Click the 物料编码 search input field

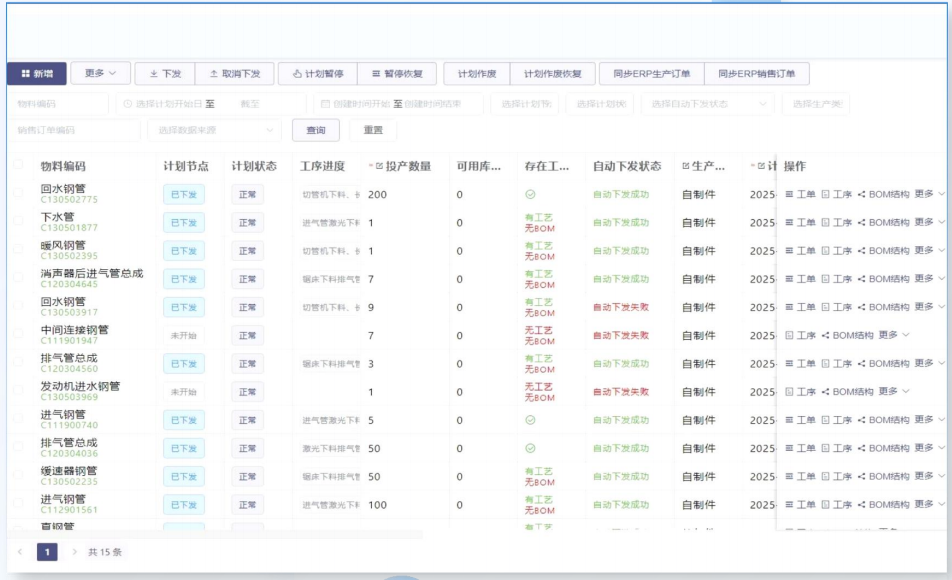pyautogui.click(x=58, y=104)
